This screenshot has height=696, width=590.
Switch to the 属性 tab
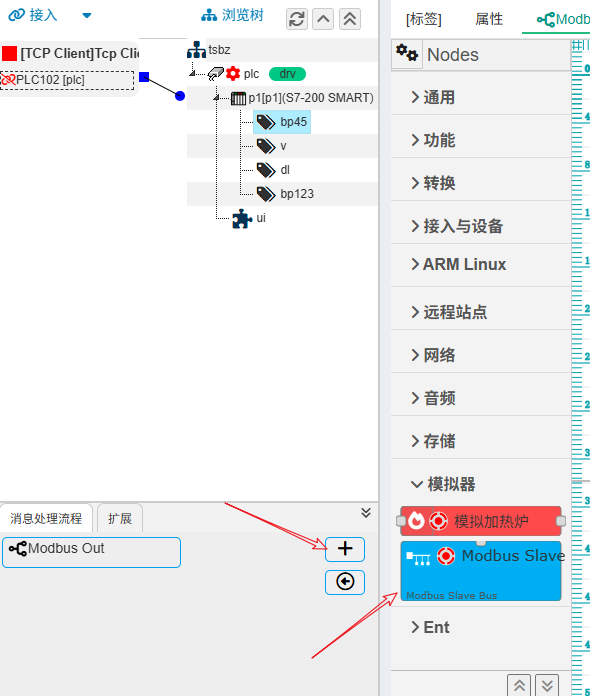pos(489,19)
